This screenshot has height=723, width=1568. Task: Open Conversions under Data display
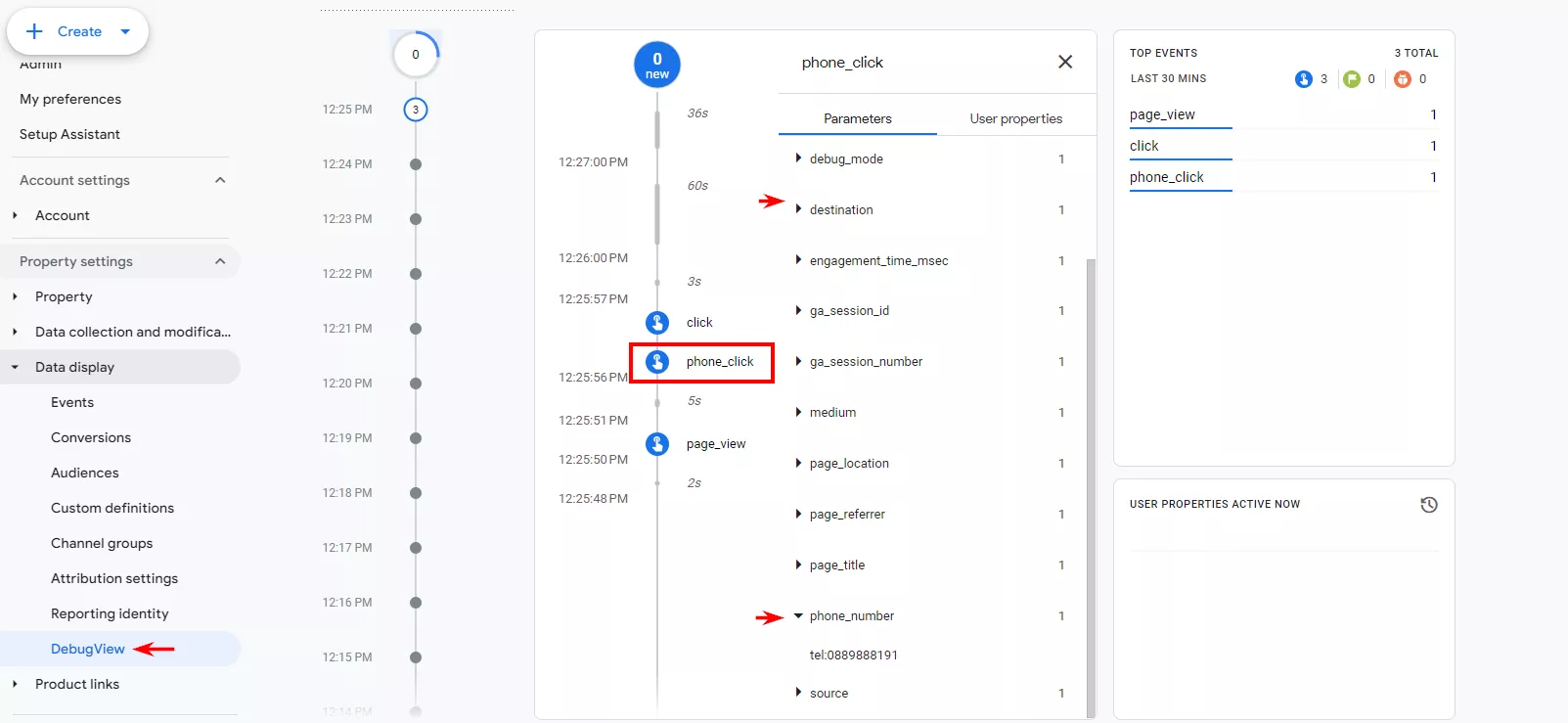coord(91,437)
